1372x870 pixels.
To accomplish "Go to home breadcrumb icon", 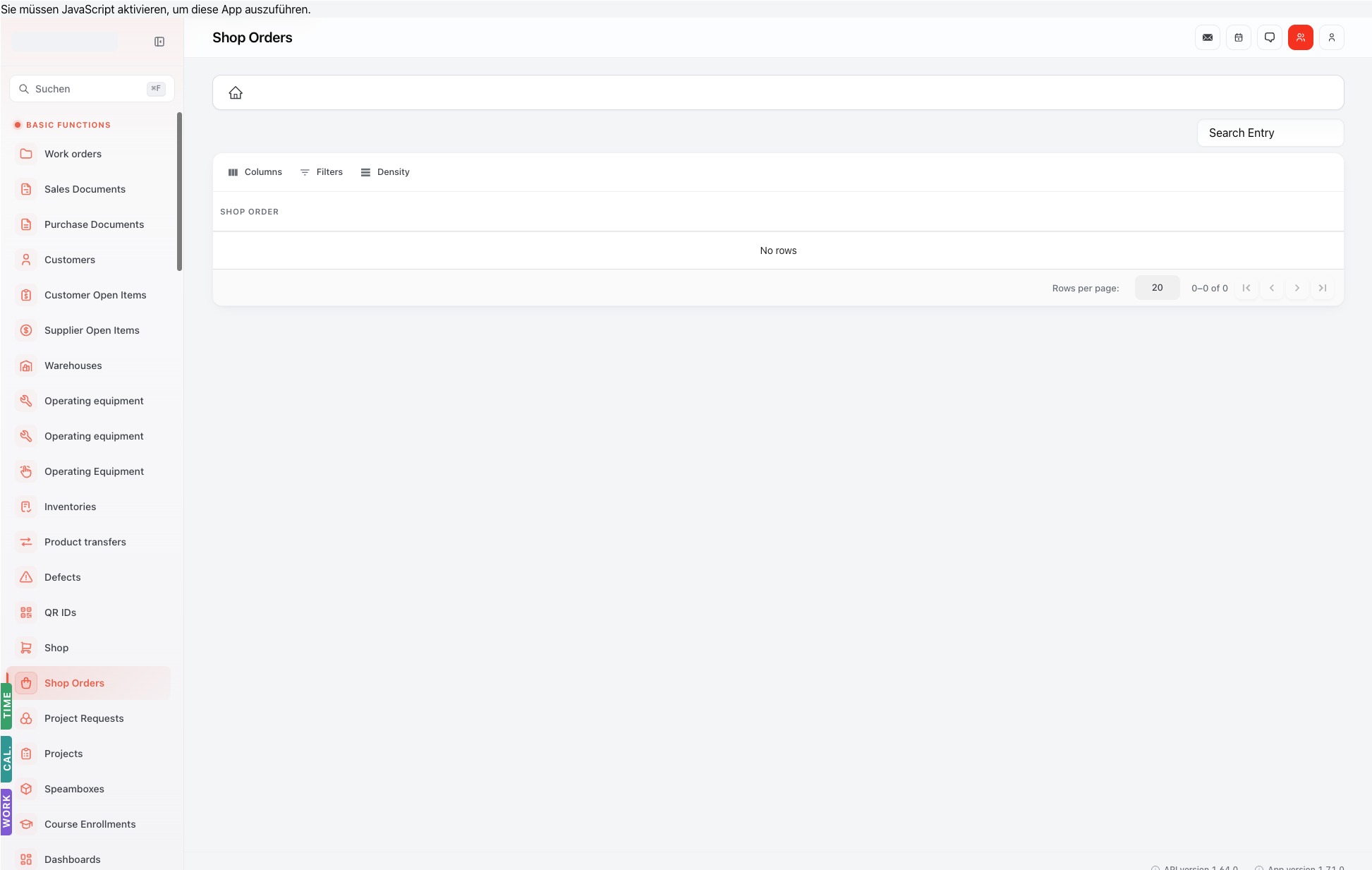I will pyautogui.click(x=236, y=92).
